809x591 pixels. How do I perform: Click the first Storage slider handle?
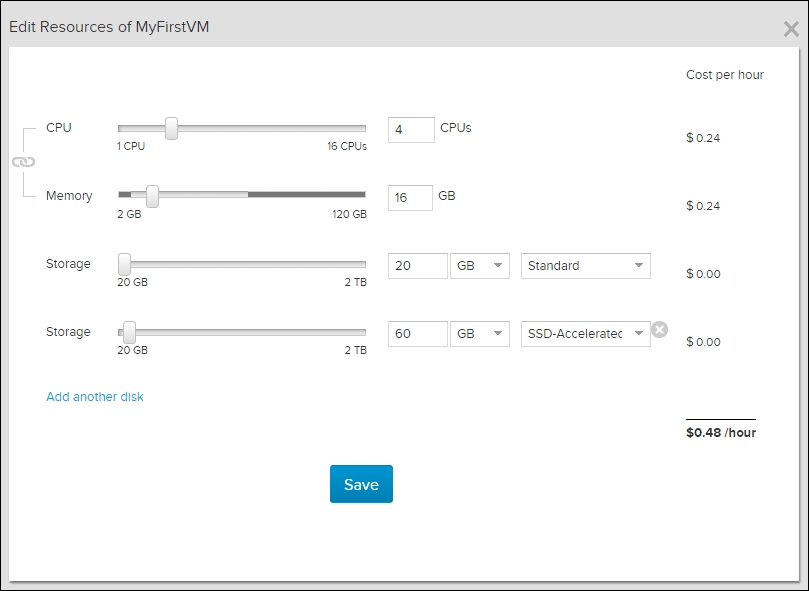pos(123,262)
